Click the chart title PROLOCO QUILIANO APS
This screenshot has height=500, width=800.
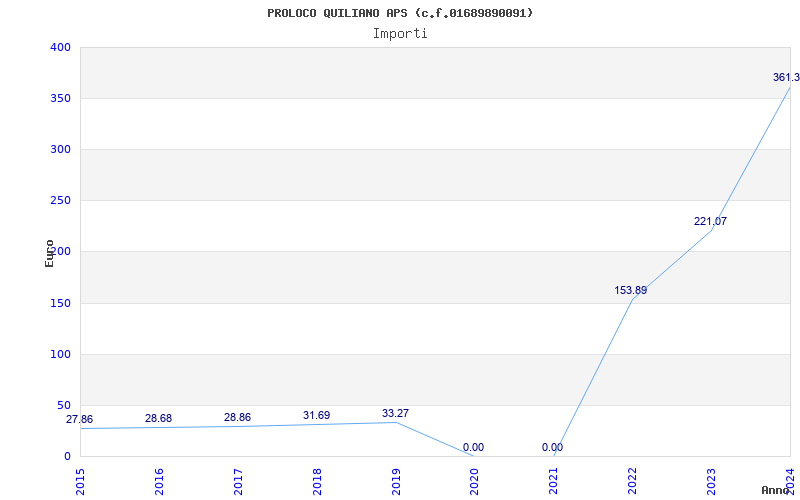click(399, 13)
